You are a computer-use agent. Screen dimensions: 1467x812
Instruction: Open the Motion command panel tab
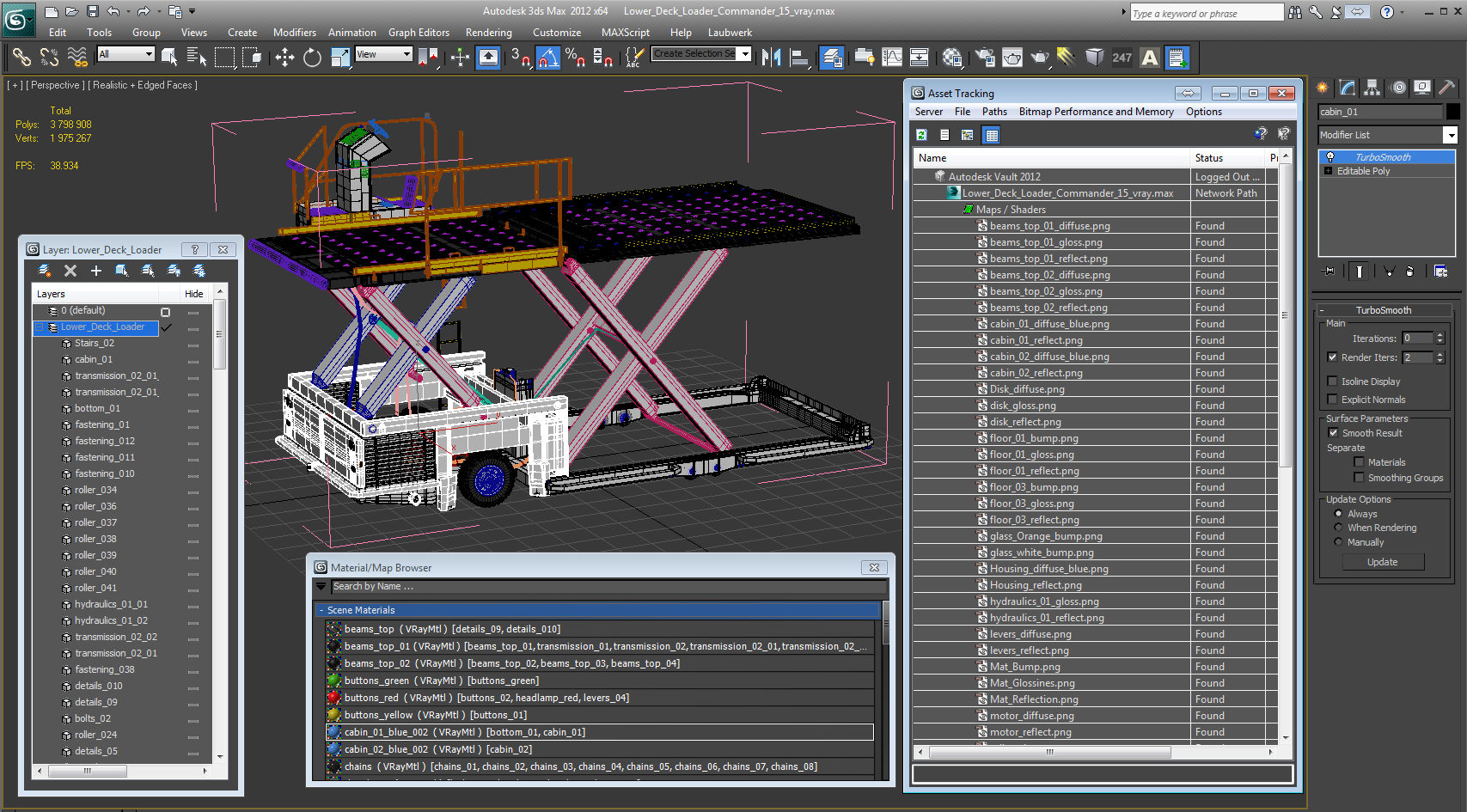(1398, 87)
